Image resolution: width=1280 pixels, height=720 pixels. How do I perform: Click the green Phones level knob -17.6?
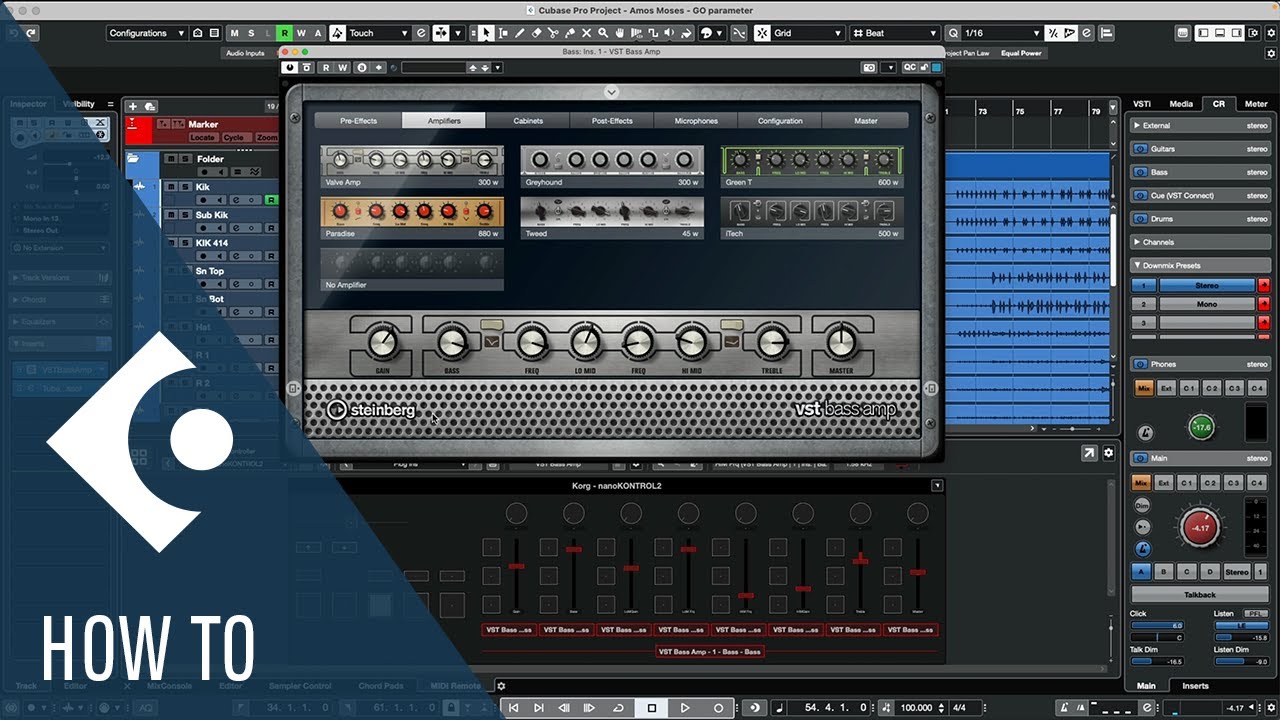tap(1202, 428)
